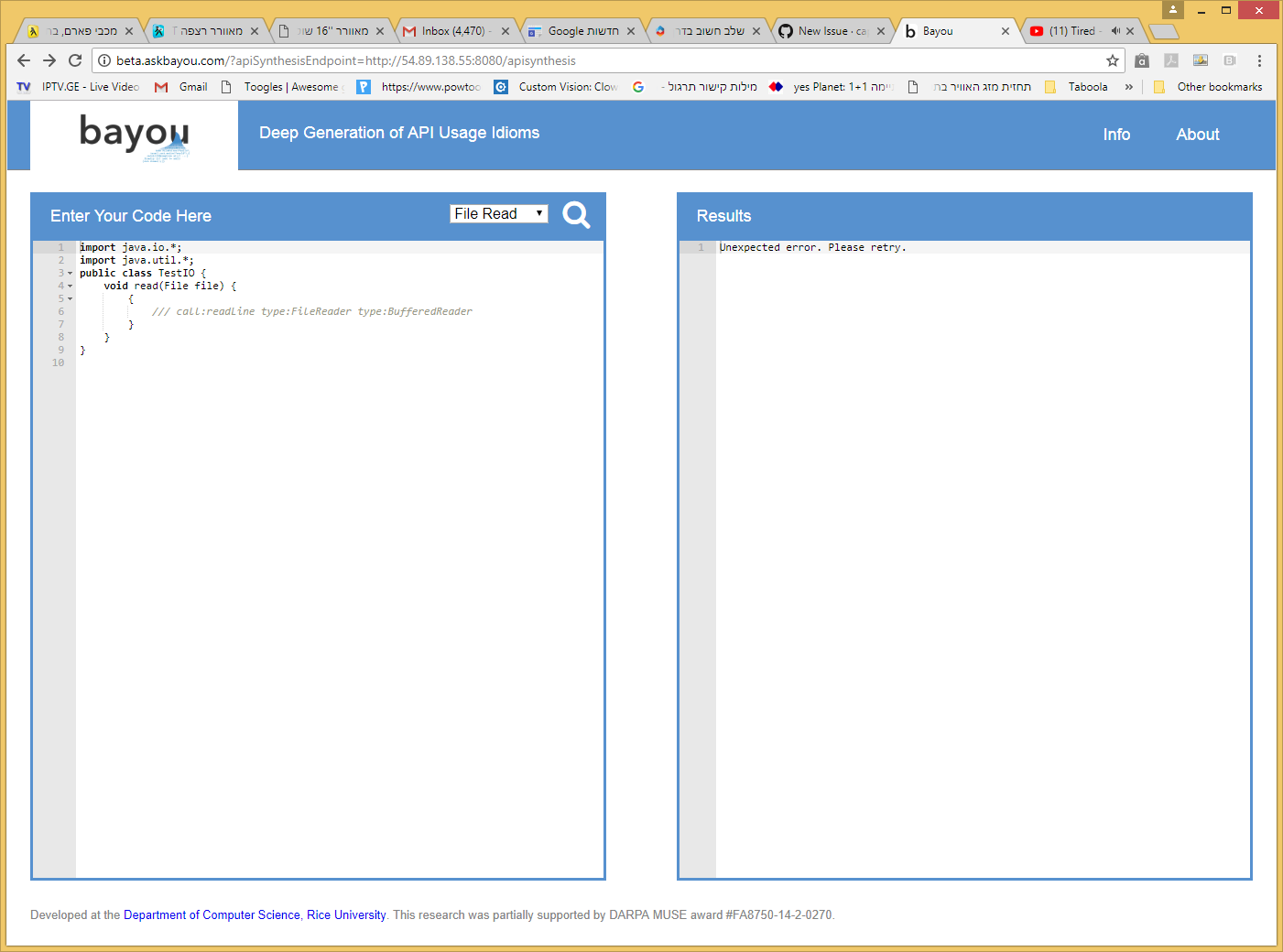Collapse the code fold arrow at line 5
The height and width of the screenshot is (952, 1283).
[71, 298]
